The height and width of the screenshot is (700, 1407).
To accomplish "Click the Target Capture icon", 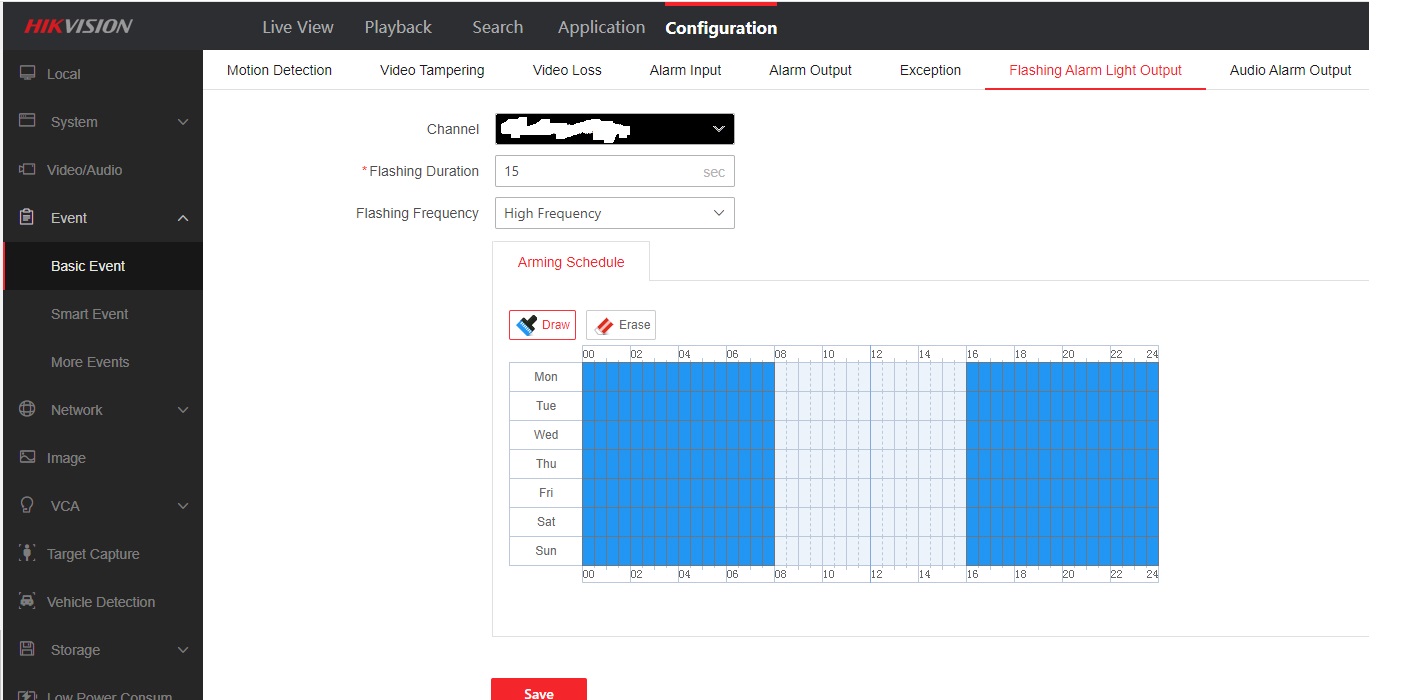I will click(27, 554).
